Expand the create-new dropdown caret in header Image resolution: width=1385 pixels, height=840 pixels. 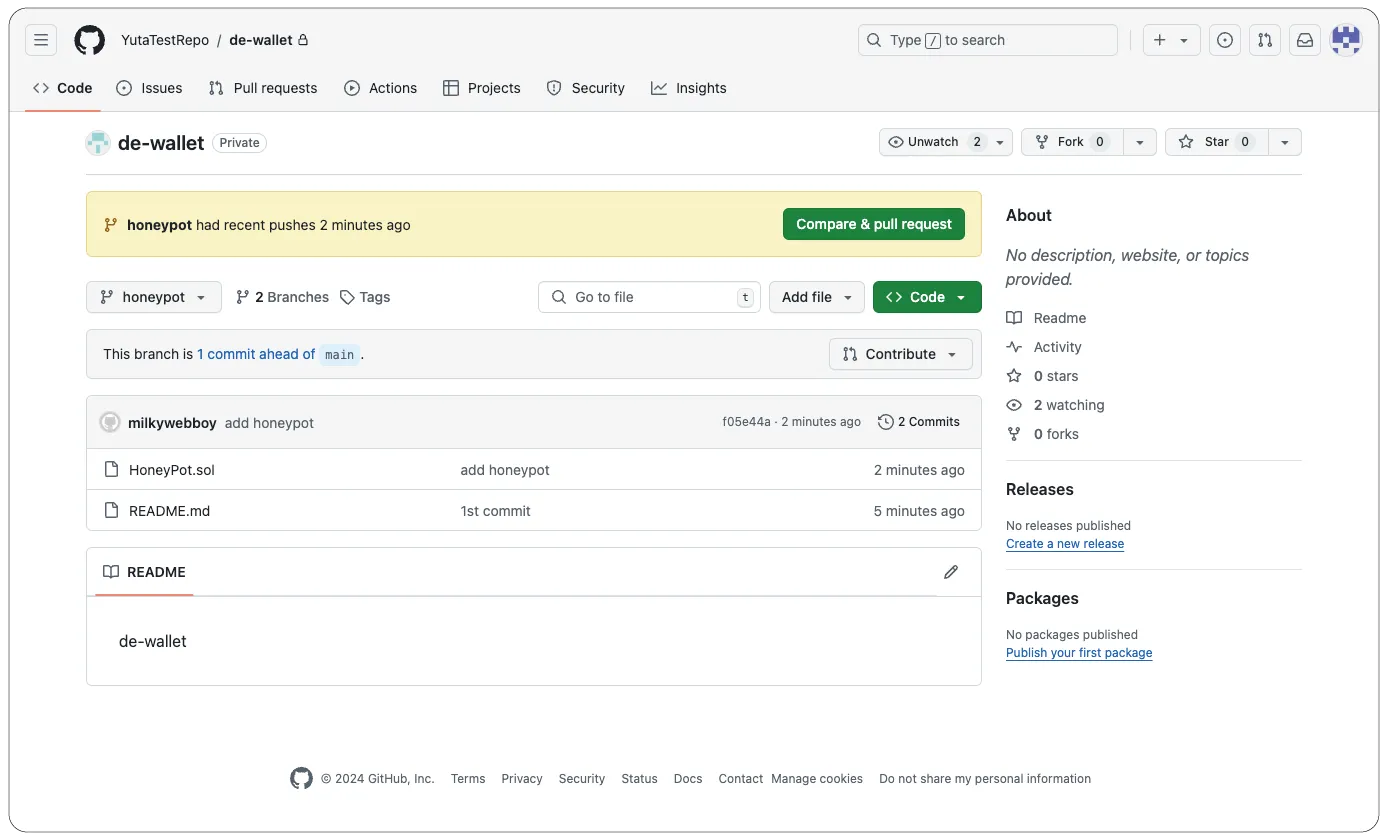pos(1184,40)
